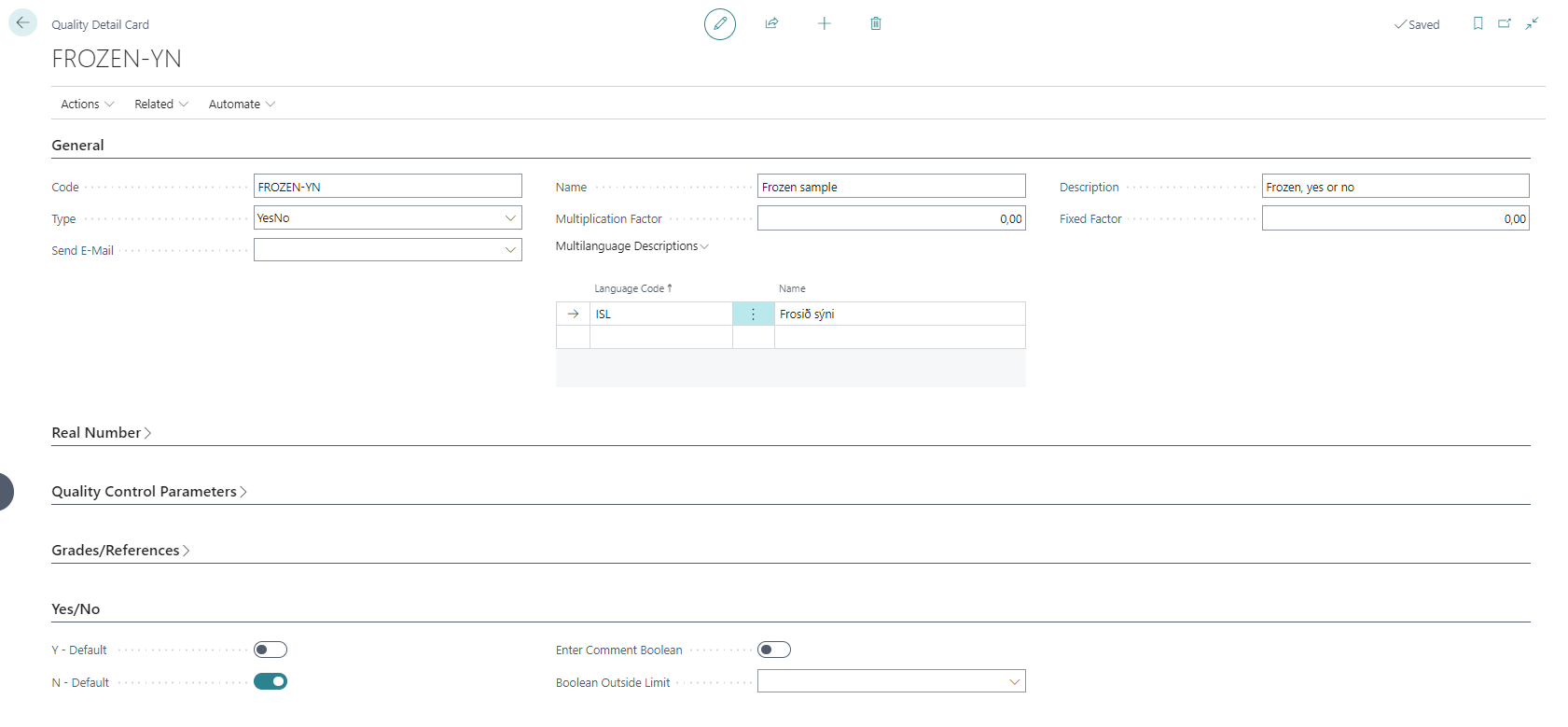The image size is (1568, 727).
Task: Open the card in a new window
Action: pyautogui.click(x=1505, y=23)
